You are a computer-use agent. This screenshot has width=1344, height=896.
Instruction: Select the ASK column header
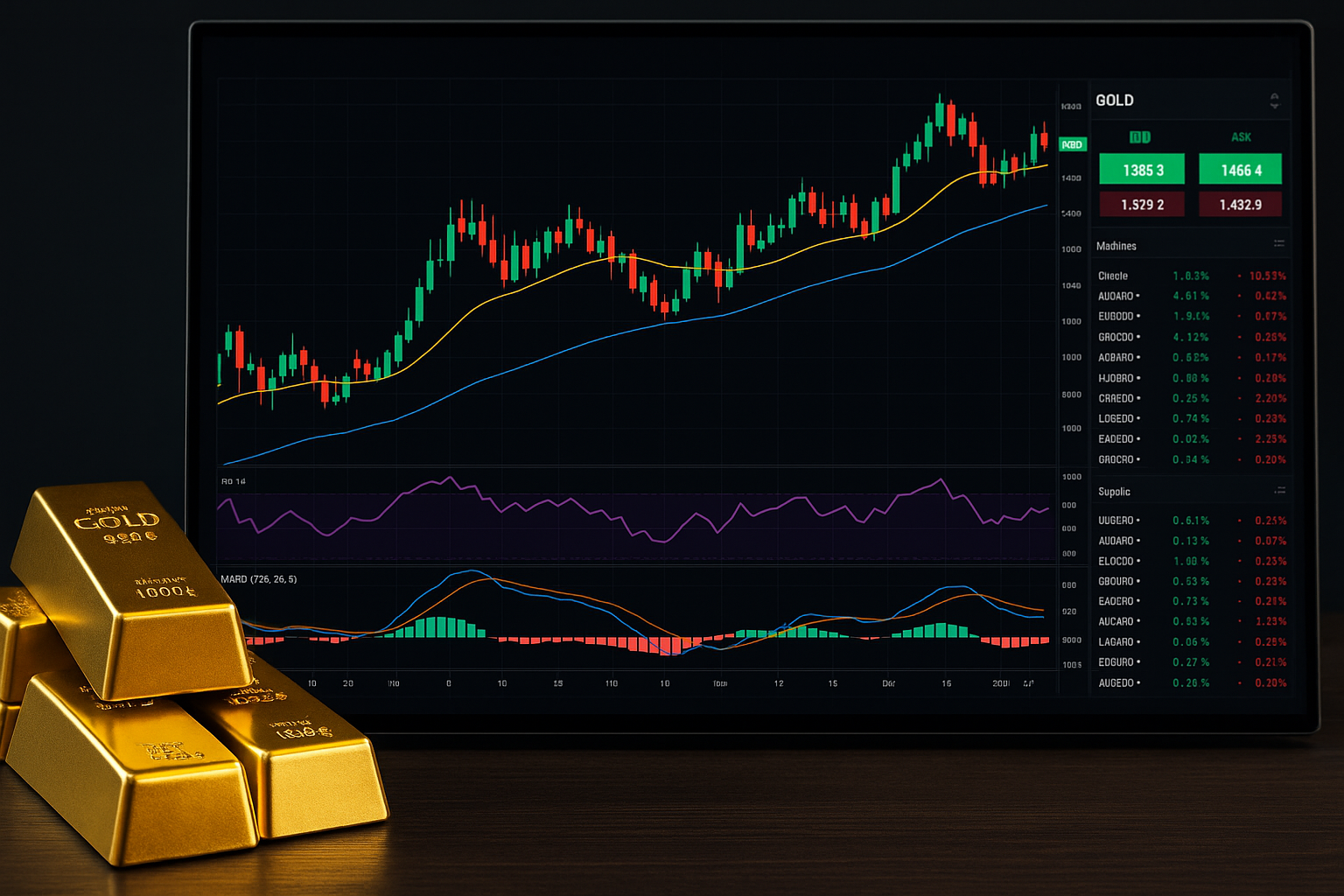pyautogui.click(x=1241, y=137)
